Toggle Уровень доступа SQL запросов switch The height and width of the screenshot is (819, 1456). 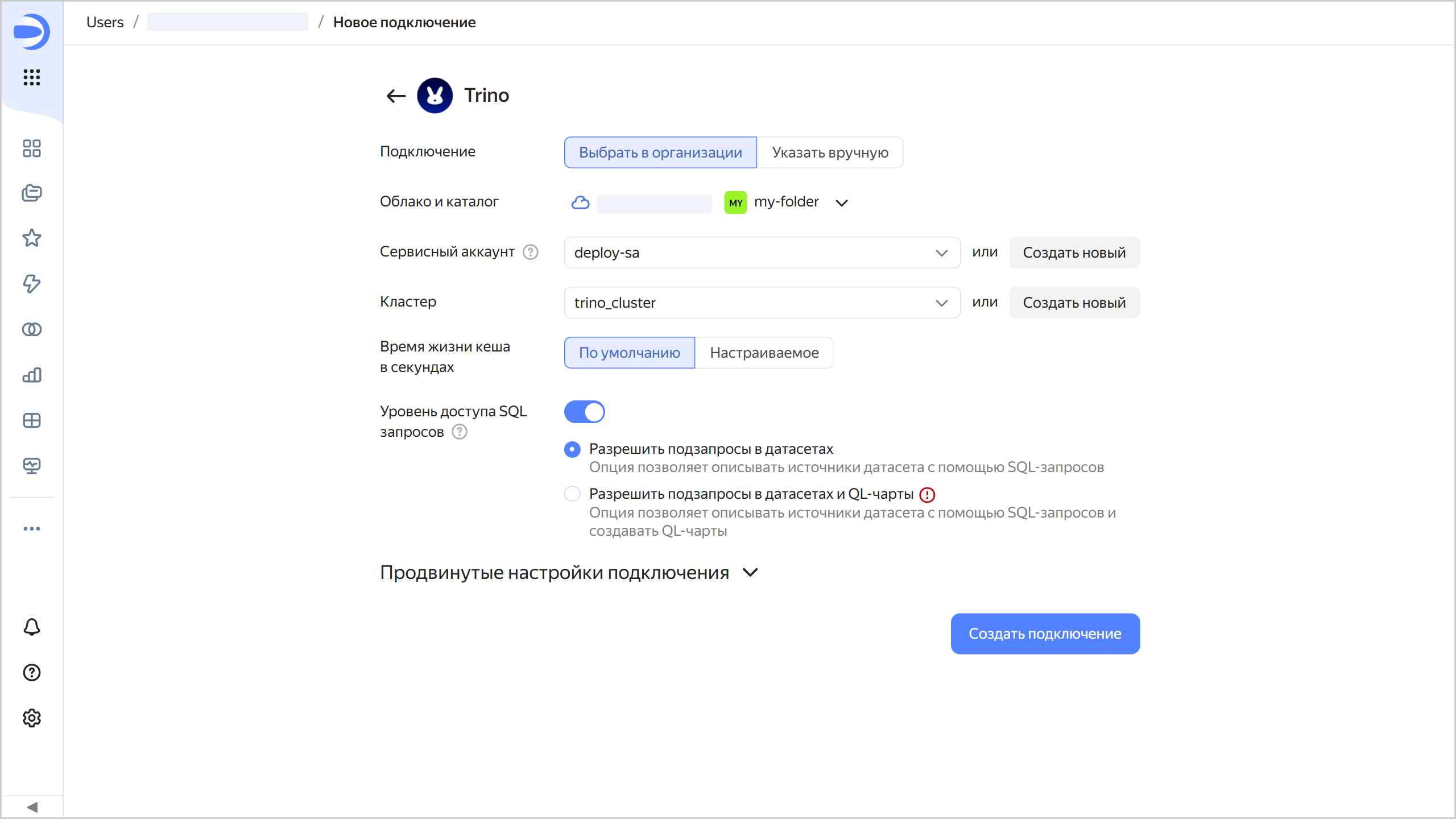[584, 412]
